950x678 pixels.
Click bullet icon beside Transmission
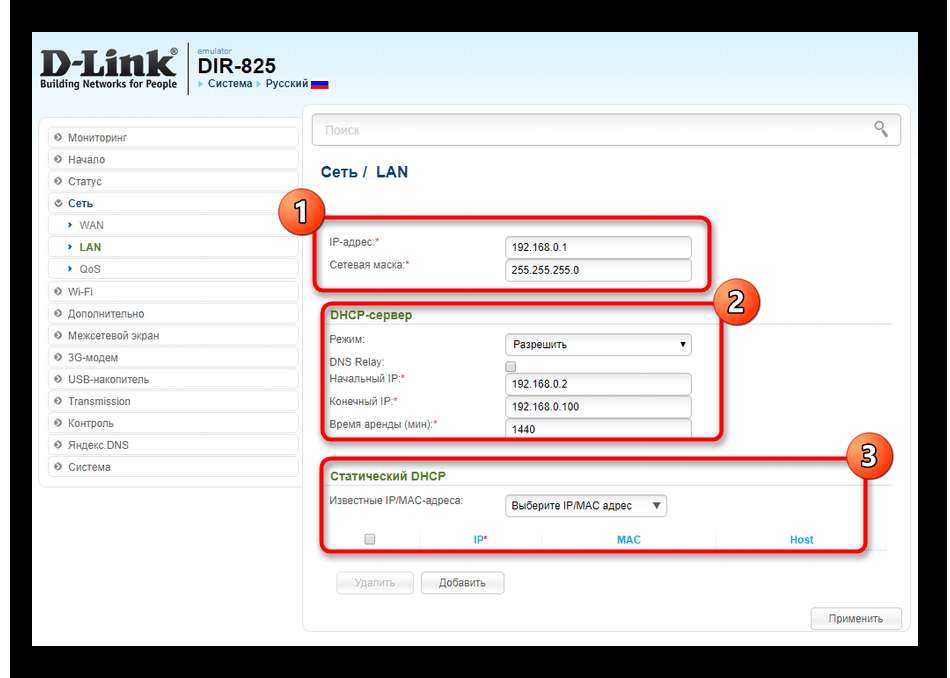pyautogui.click(x=58, y=400)
